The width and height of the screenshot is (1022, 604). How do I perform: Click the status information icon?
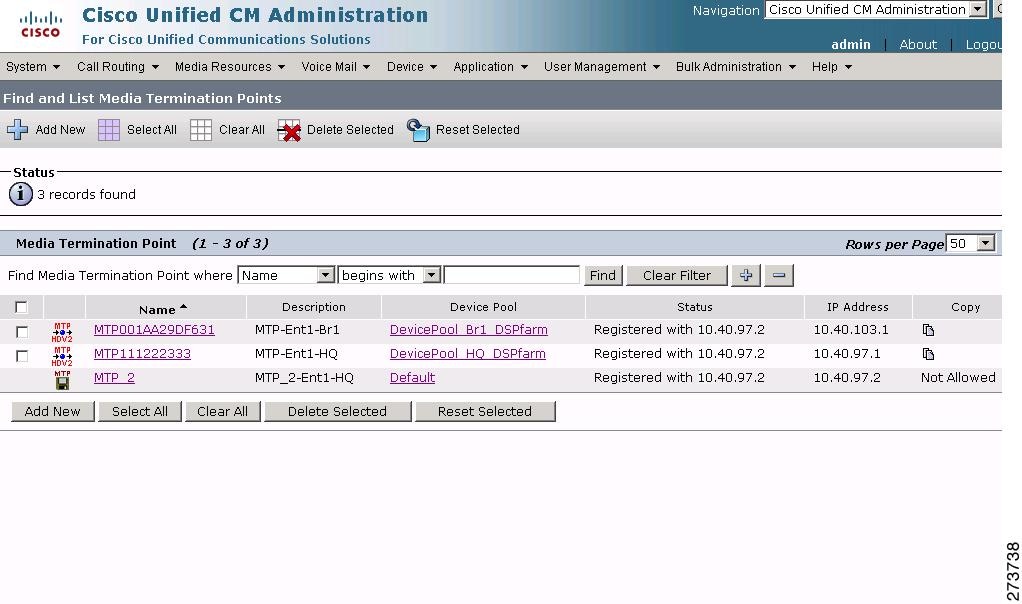tap(21, 194)
